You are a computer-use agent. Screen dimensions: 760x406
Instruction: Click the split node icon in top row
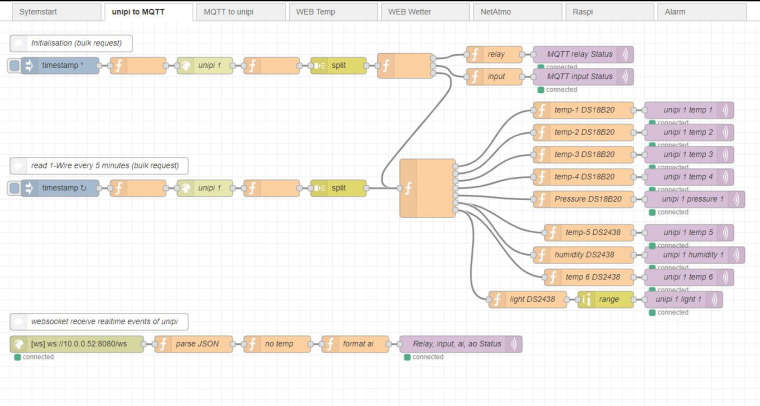320,66
